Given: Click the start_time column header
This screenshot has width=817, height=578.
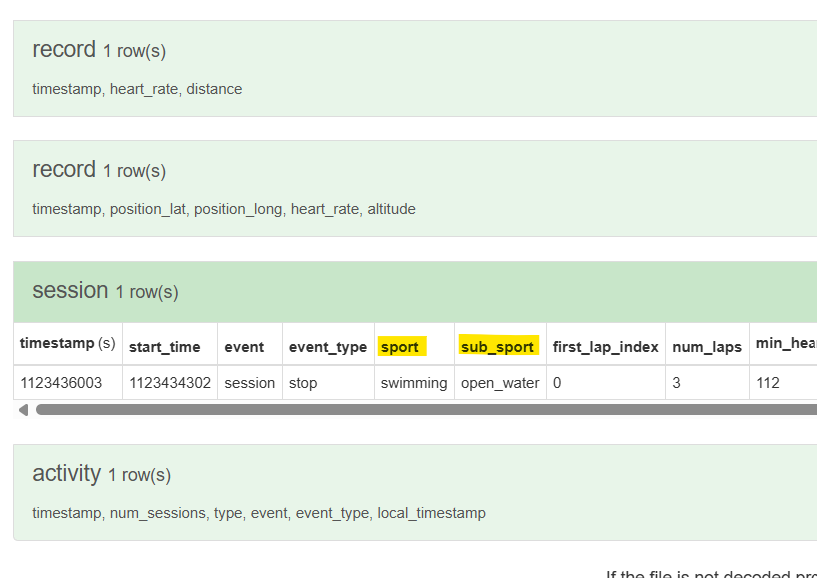Looking at the screenshot, I should point(165,347).
